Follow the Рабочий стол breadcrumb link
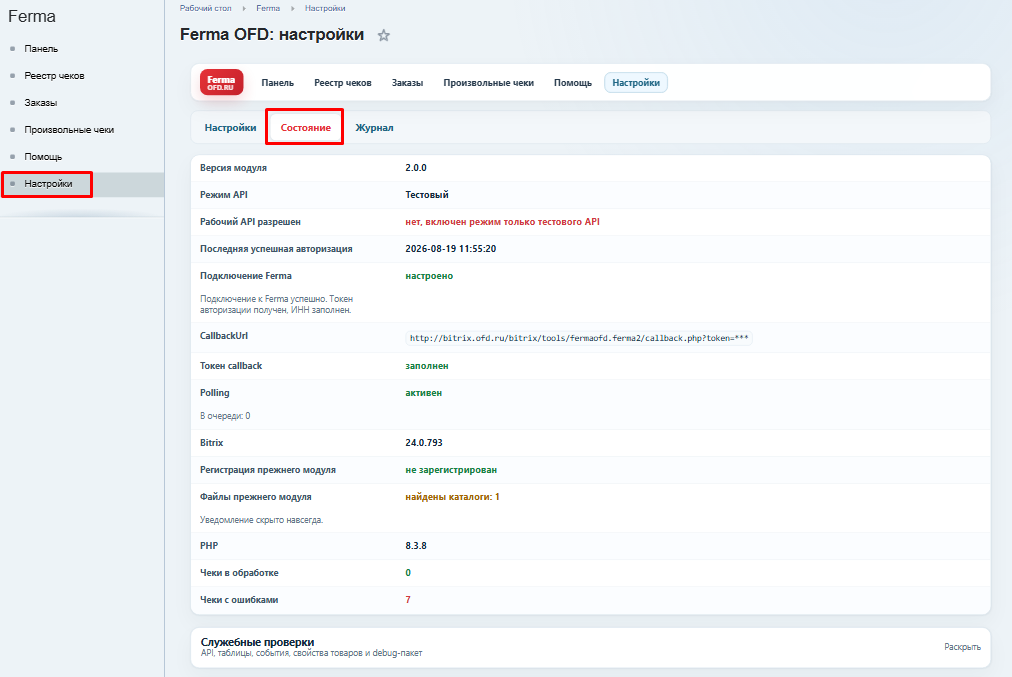The image size is (1012, 677). click(205, 8)
